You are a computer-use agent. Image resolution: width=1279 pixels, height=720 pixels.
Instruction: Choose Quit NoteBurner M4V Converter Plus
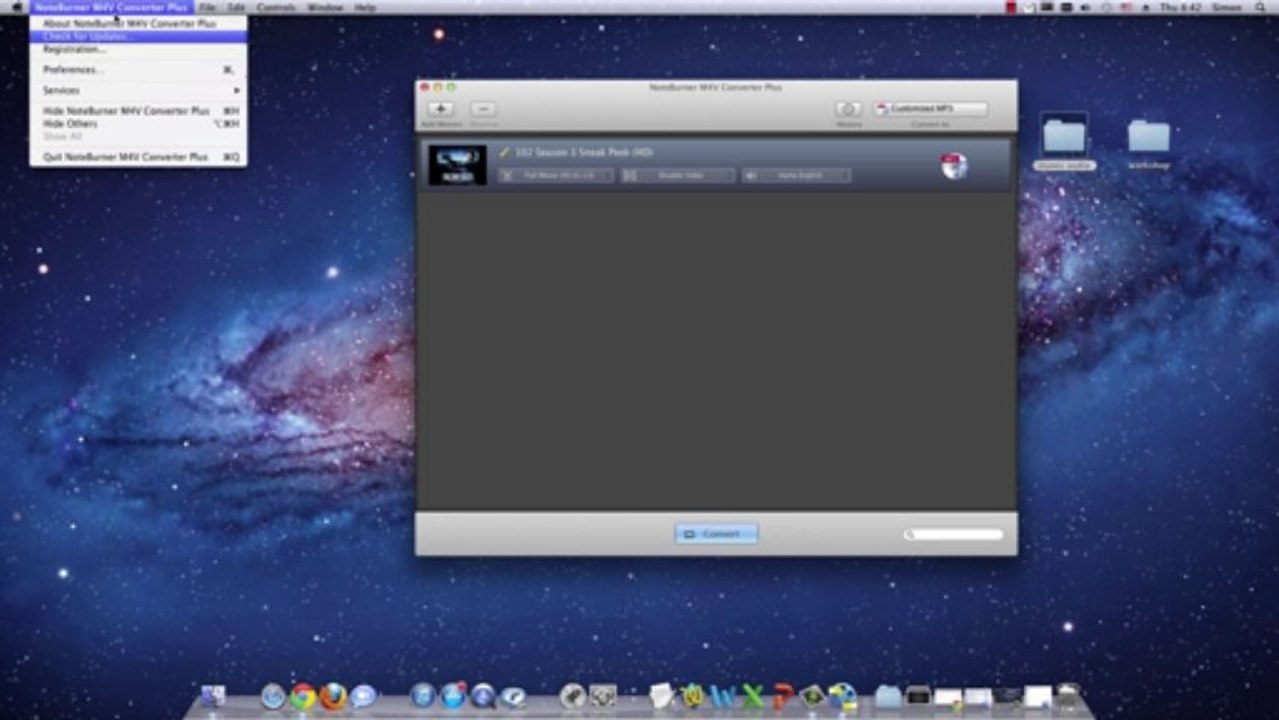coord(138,157)
